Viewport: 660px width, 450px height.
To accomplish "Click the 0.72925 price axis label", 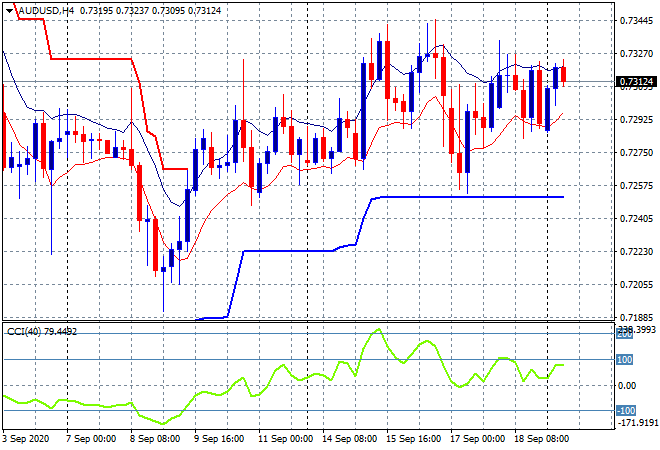I will click(x=636, y=120).
